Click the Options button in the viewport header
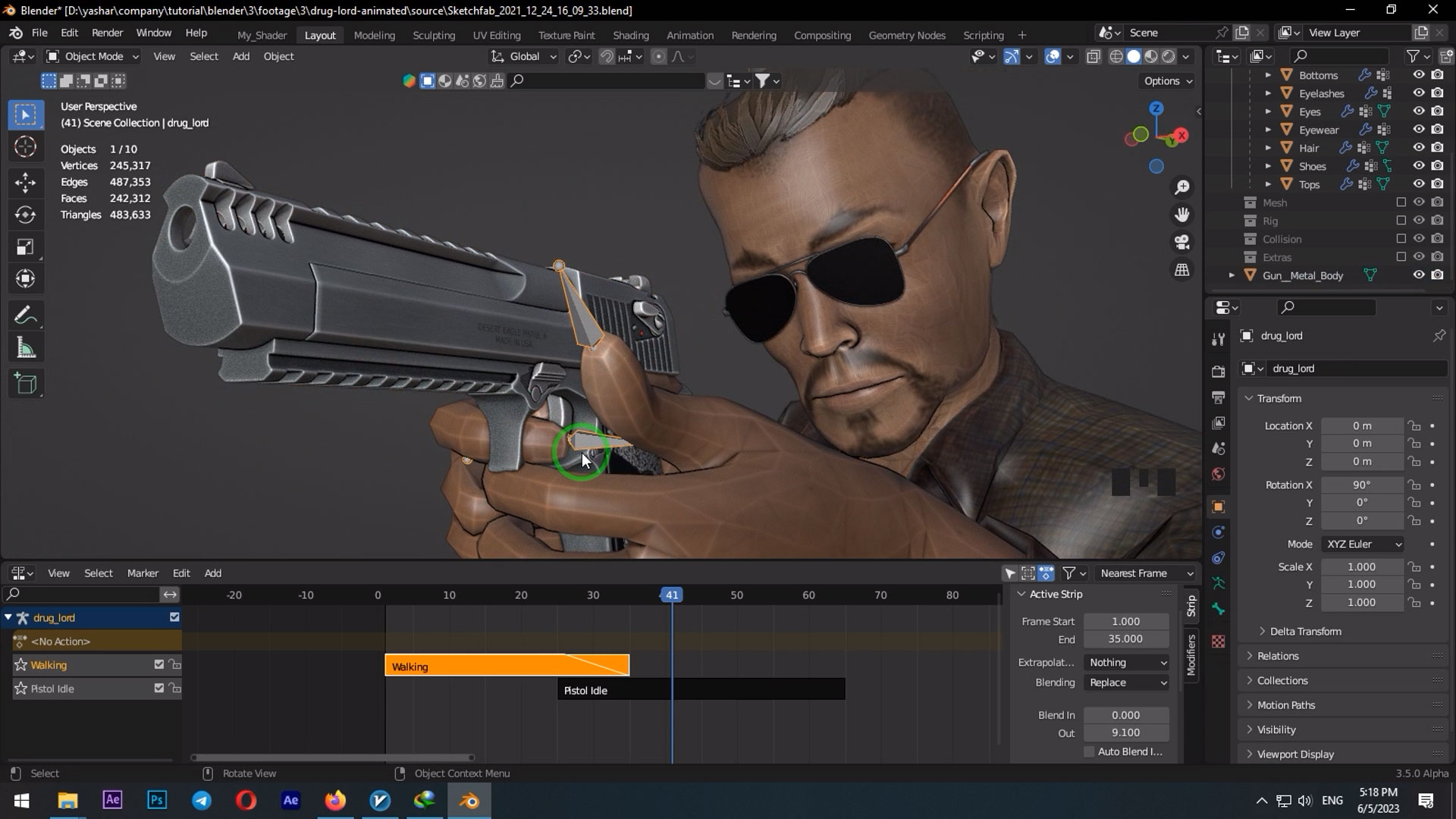This screenshot has height=819, width=1456. pyautogui.click(x=1165, y=81)
